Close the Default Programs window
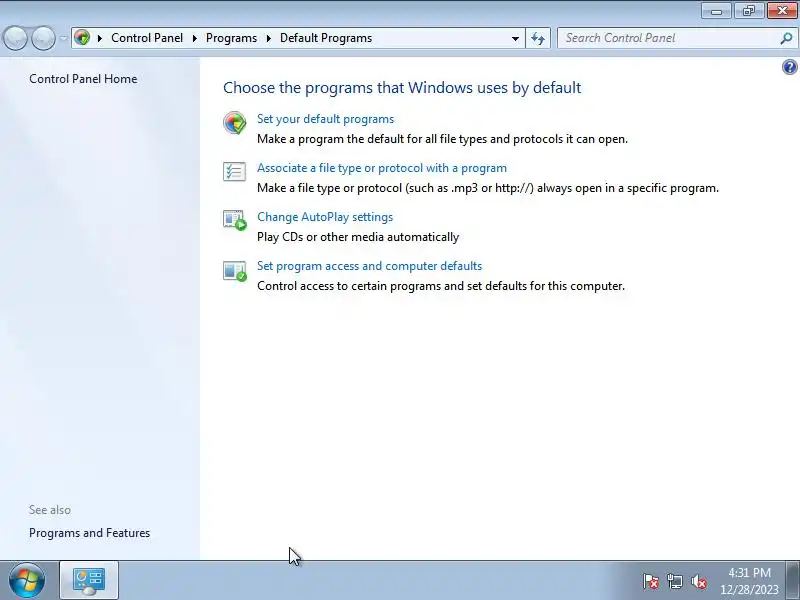Viewport: 800px width, 600px height. [782, 11]
